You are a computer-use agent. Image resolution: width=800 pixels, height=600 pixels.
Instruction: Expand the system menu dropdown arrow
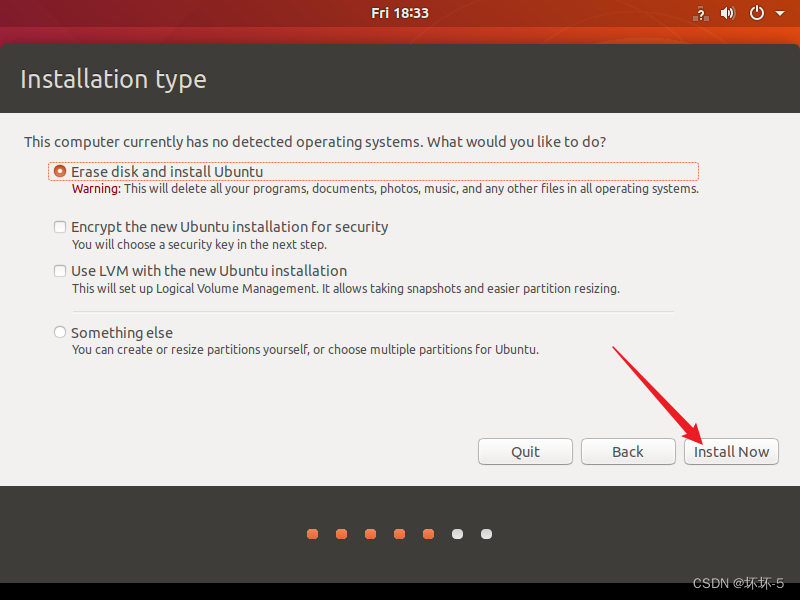point(780,13)
